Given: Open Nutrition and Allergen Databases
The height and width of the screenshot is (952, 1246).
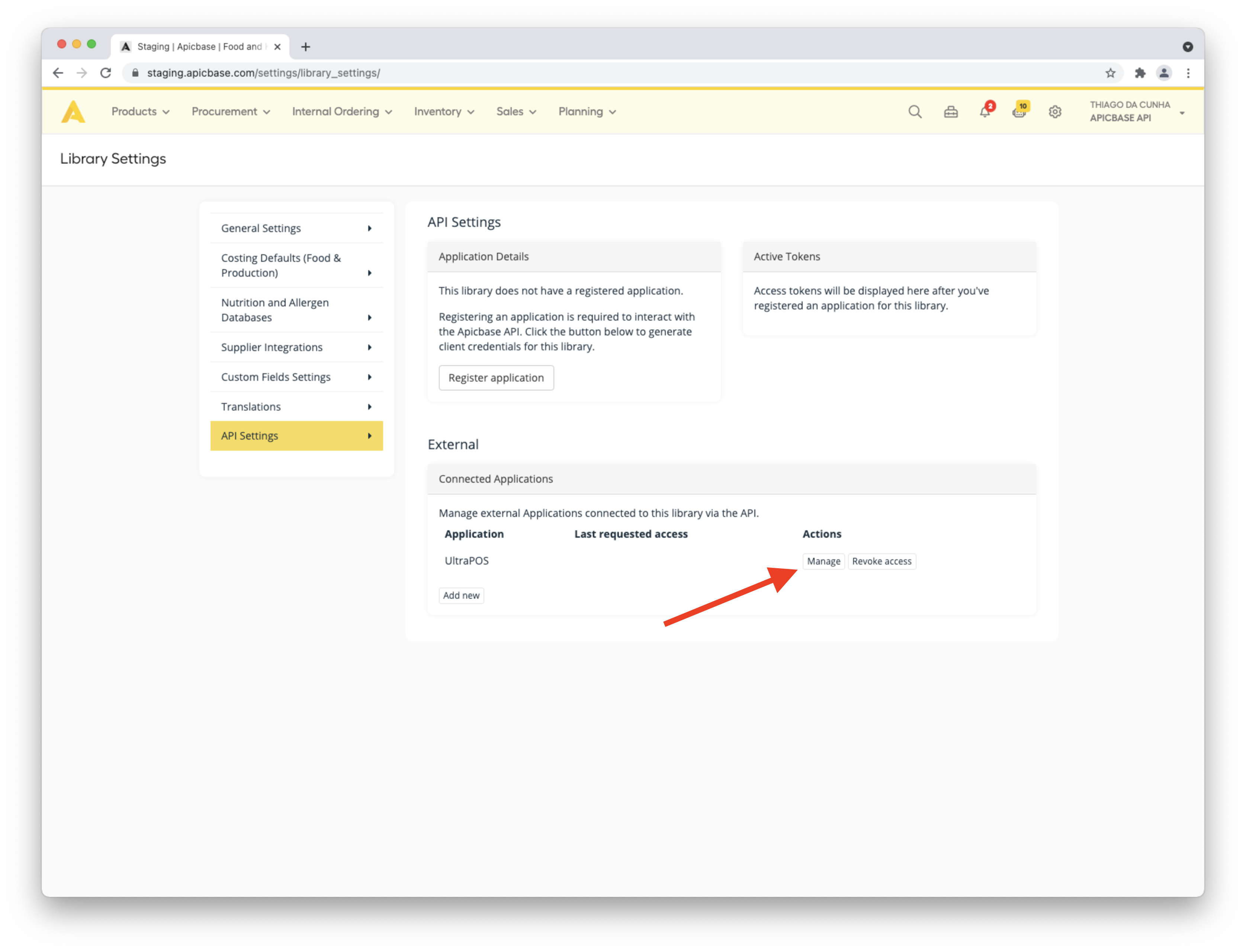Looking at the screenshot, I should point(296,310).
